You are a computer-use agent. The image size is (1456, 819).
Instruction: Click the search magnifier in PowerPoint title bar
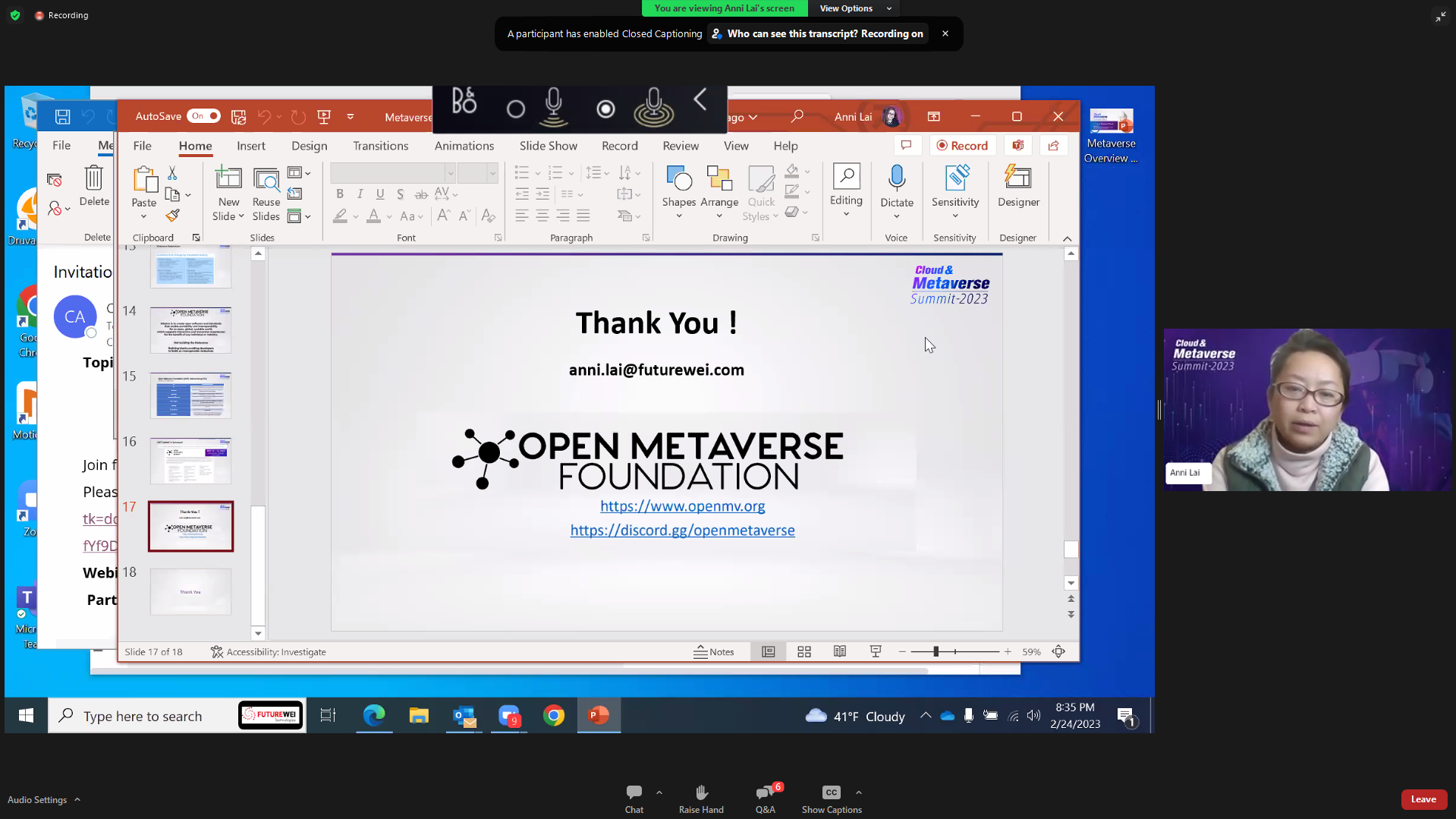click(797, 116)
